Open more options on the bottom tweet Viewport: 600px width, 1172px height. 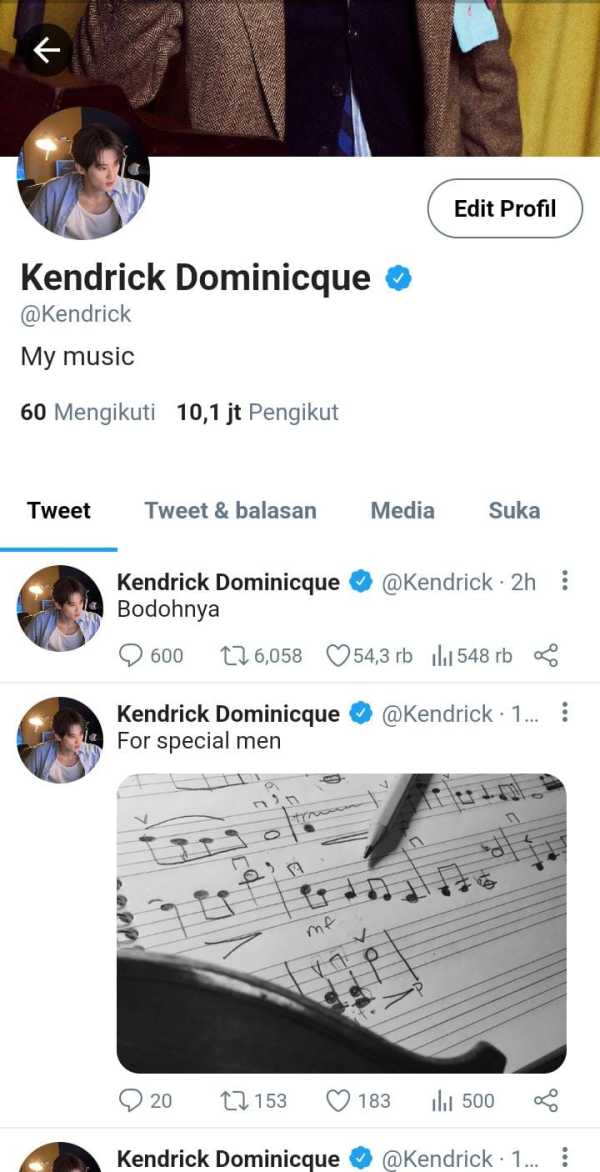click(565, 1158)
